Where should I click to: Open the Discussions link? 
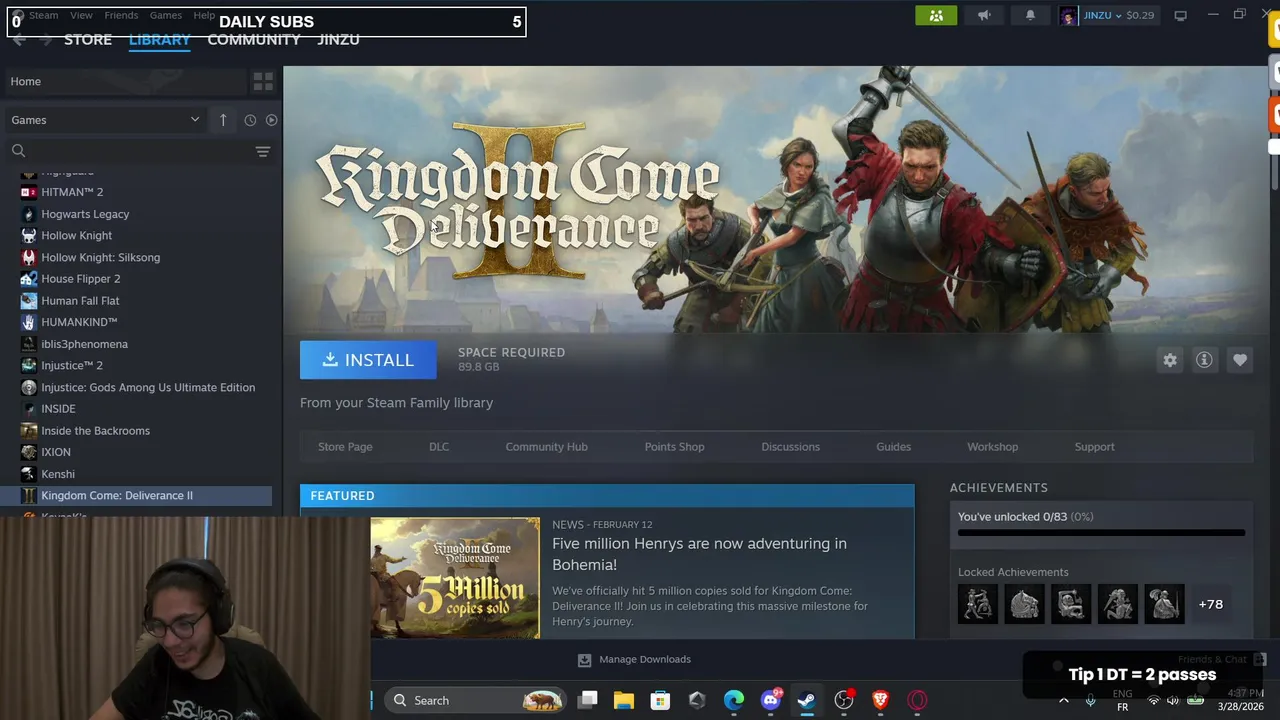point(790,447)
